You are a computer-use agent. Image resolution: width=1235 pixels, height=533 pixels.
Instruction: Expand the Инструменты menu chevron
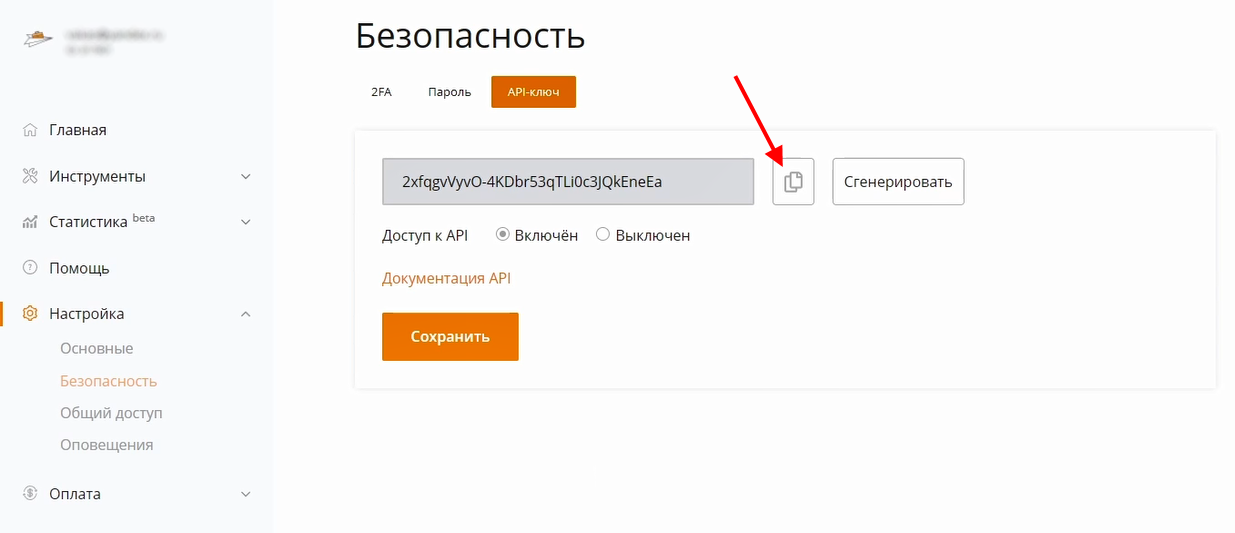[246, 177]
